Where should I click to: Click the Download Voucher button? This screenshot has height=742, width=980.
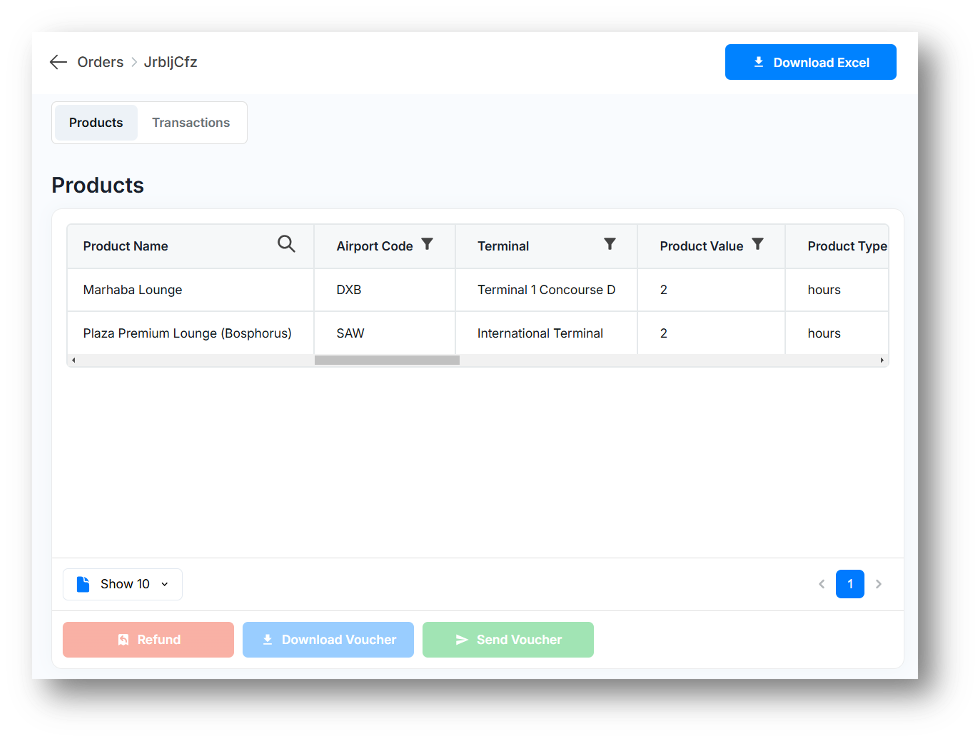tap(329, 640)
